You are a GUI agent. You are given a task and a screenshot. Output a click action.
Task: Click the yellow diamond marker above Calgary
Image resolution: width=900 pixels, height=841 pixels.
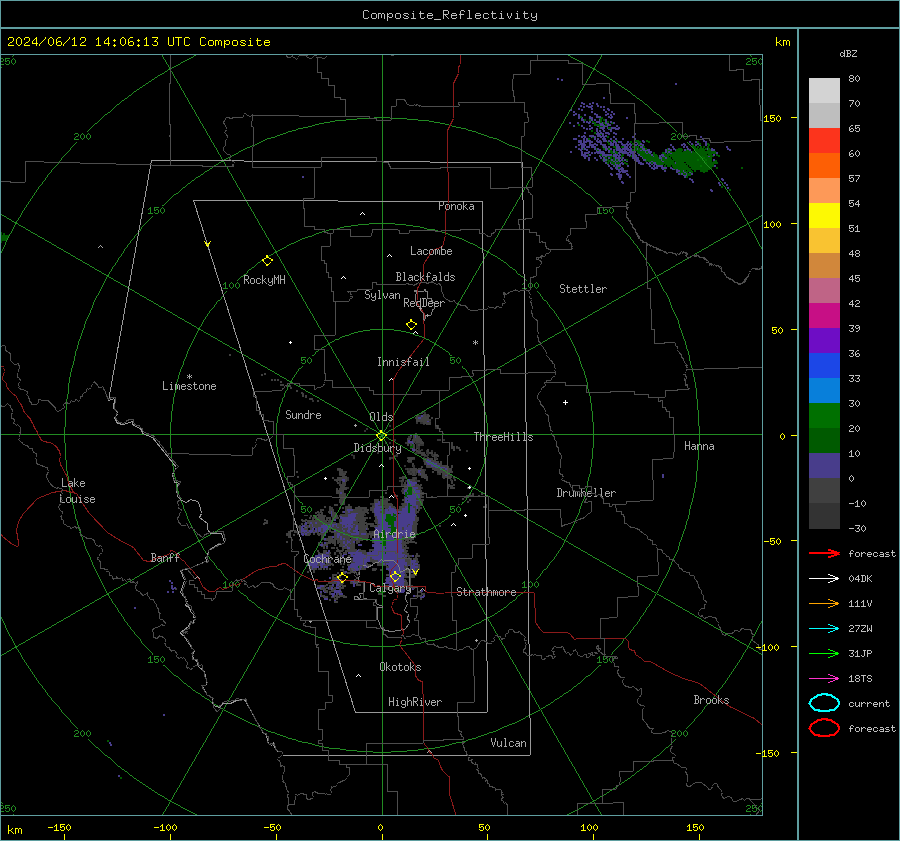click(x=395, y=576)
